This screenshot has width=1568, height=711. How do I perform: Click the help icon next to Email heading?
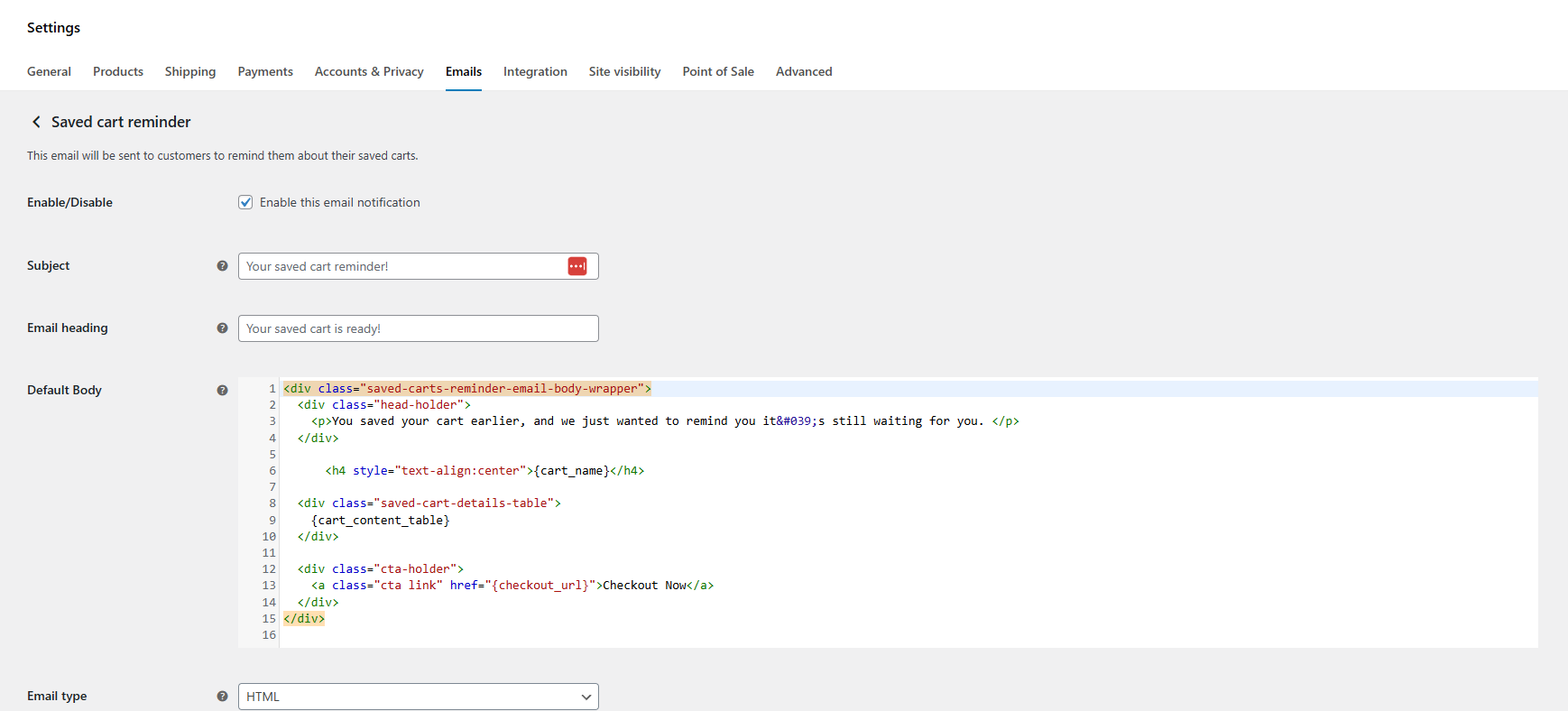[x=222, y=328]
